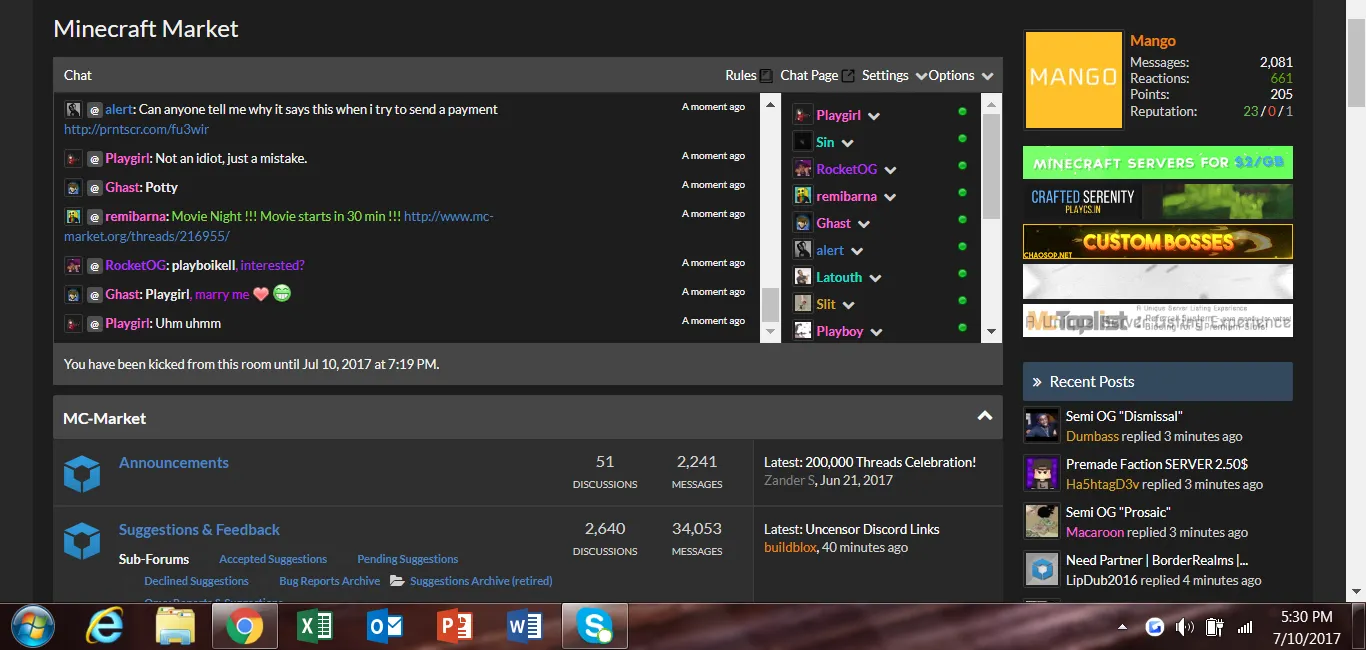The height and width of the screenshot is (650, 1366).
Task: Click Ha5htagD3v's avatar in Recent Posts
Action: point(1042,473)
